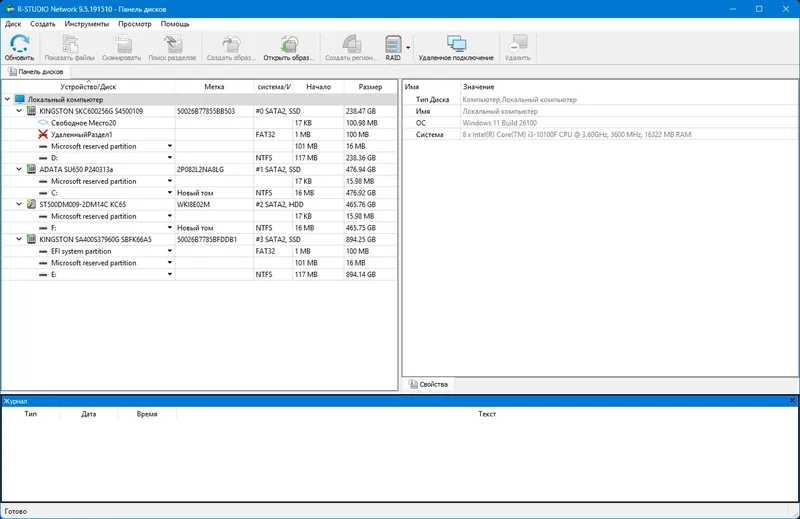Sort by Метка column header
Image resolution: width=800 pixels, height=519 pixels.
pos(214,87)
